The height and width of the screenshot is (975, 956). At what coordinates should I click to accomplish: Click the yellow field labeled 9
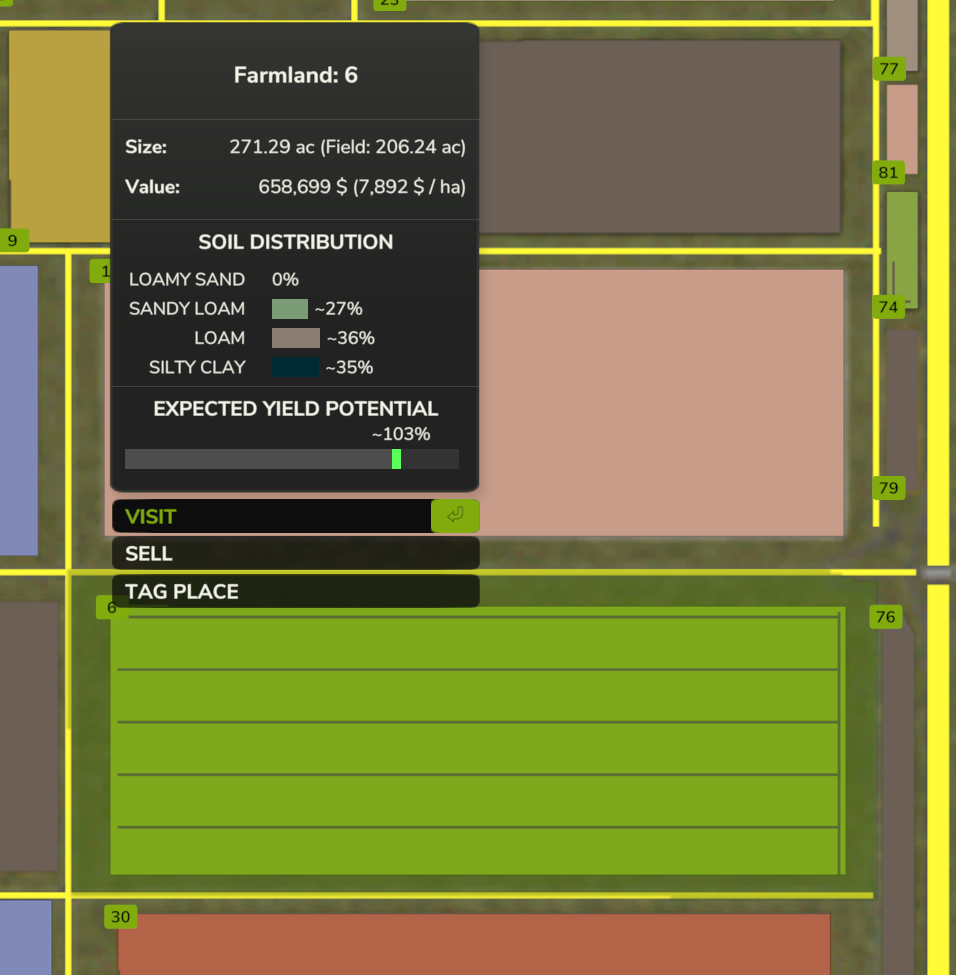[60, 136]
